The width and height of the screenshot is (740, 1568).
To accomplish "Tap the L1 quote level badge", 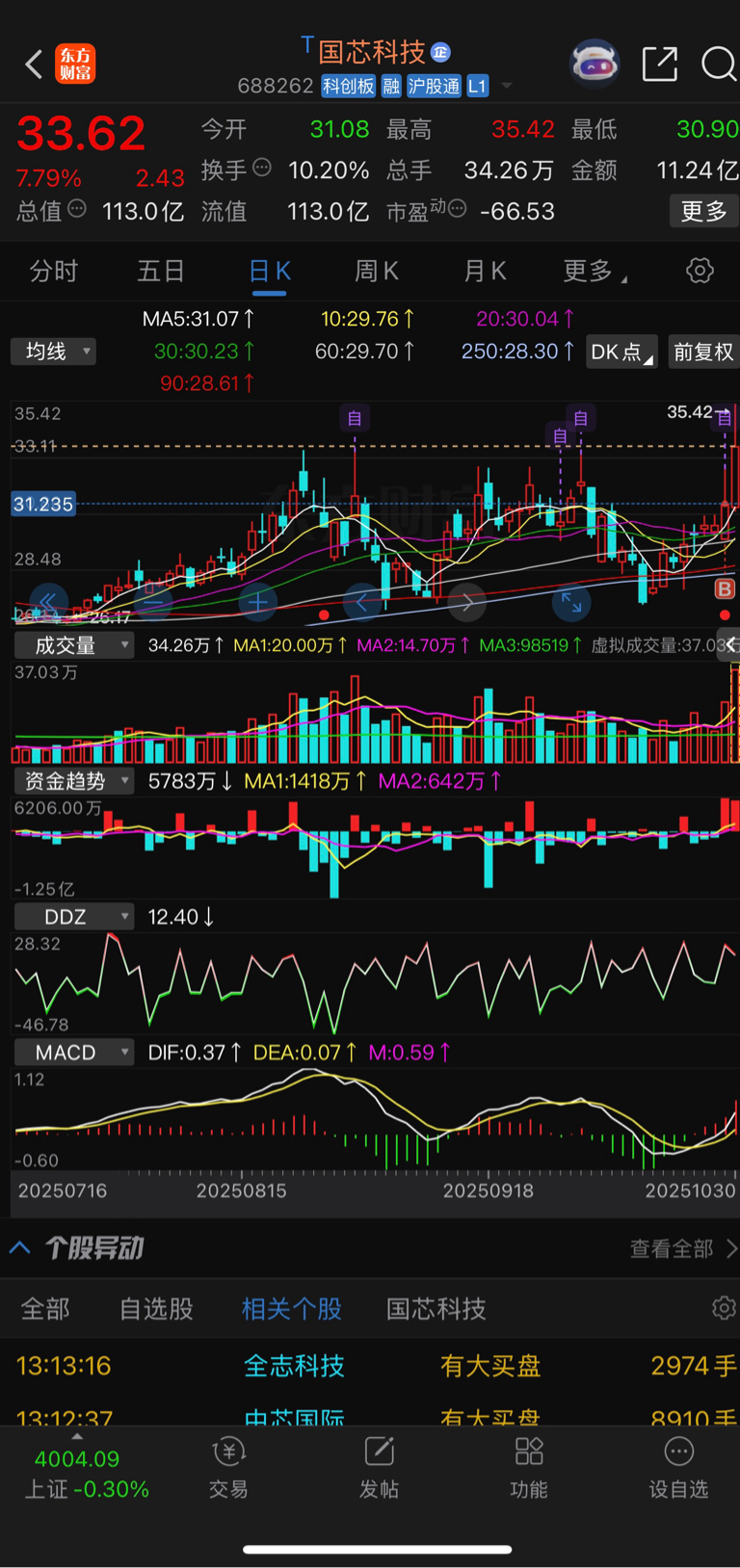I will tap(477, 87).
